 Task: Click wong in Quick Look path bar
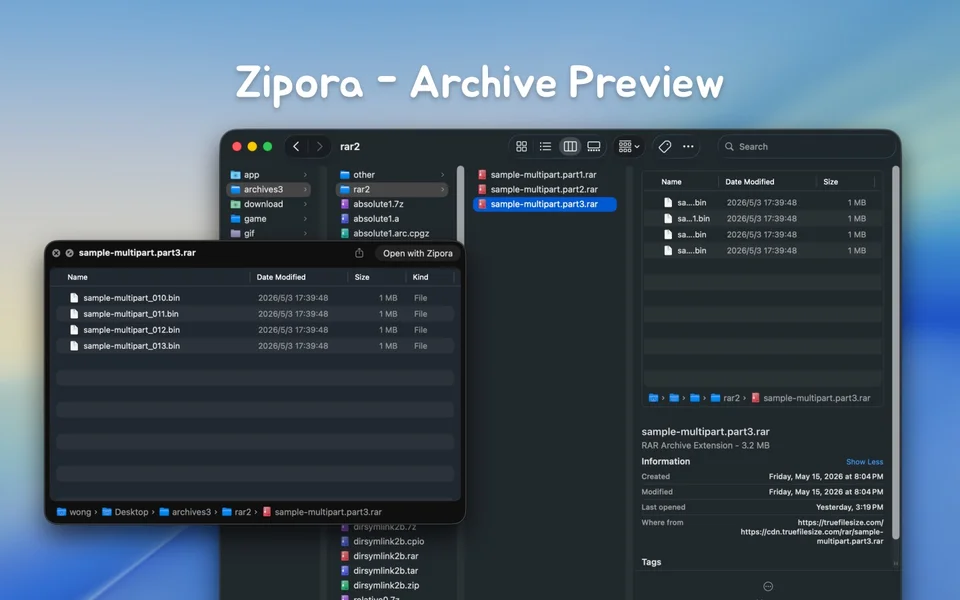pos(74,512)
